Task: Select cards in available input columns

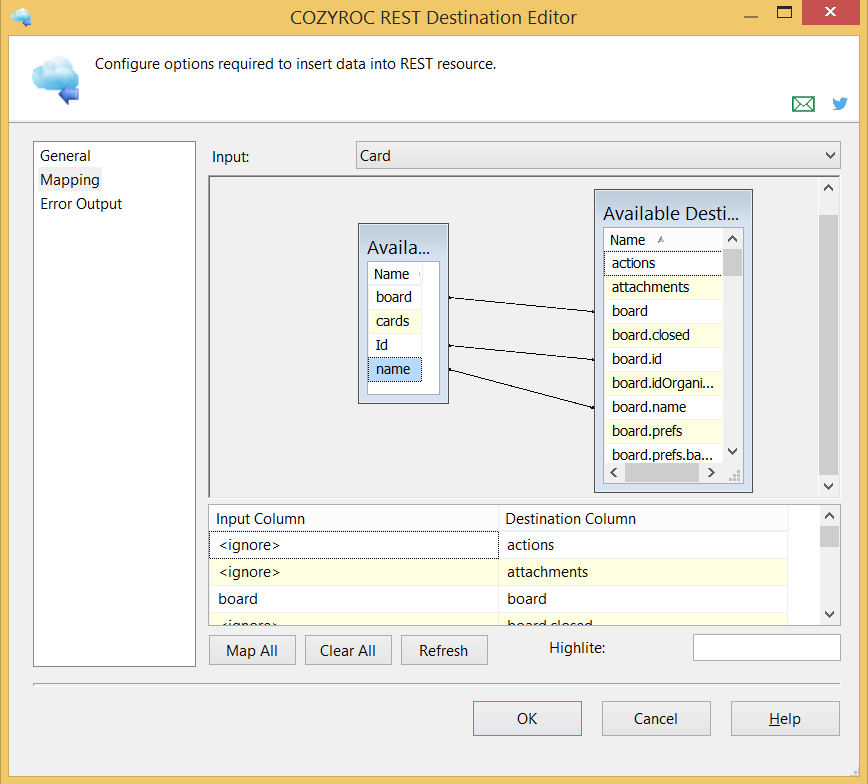Action: click(395, 321)
